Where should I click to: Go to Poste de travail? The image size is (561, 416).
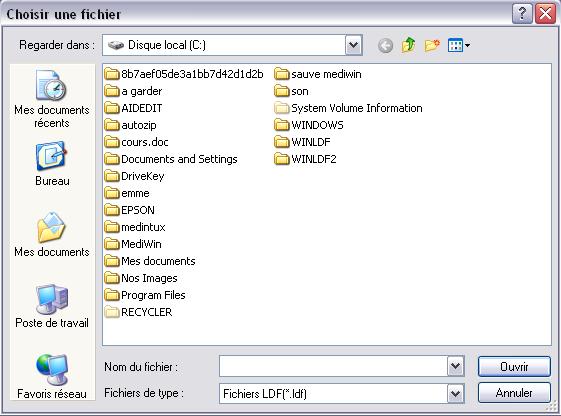(x=52, y=306)
